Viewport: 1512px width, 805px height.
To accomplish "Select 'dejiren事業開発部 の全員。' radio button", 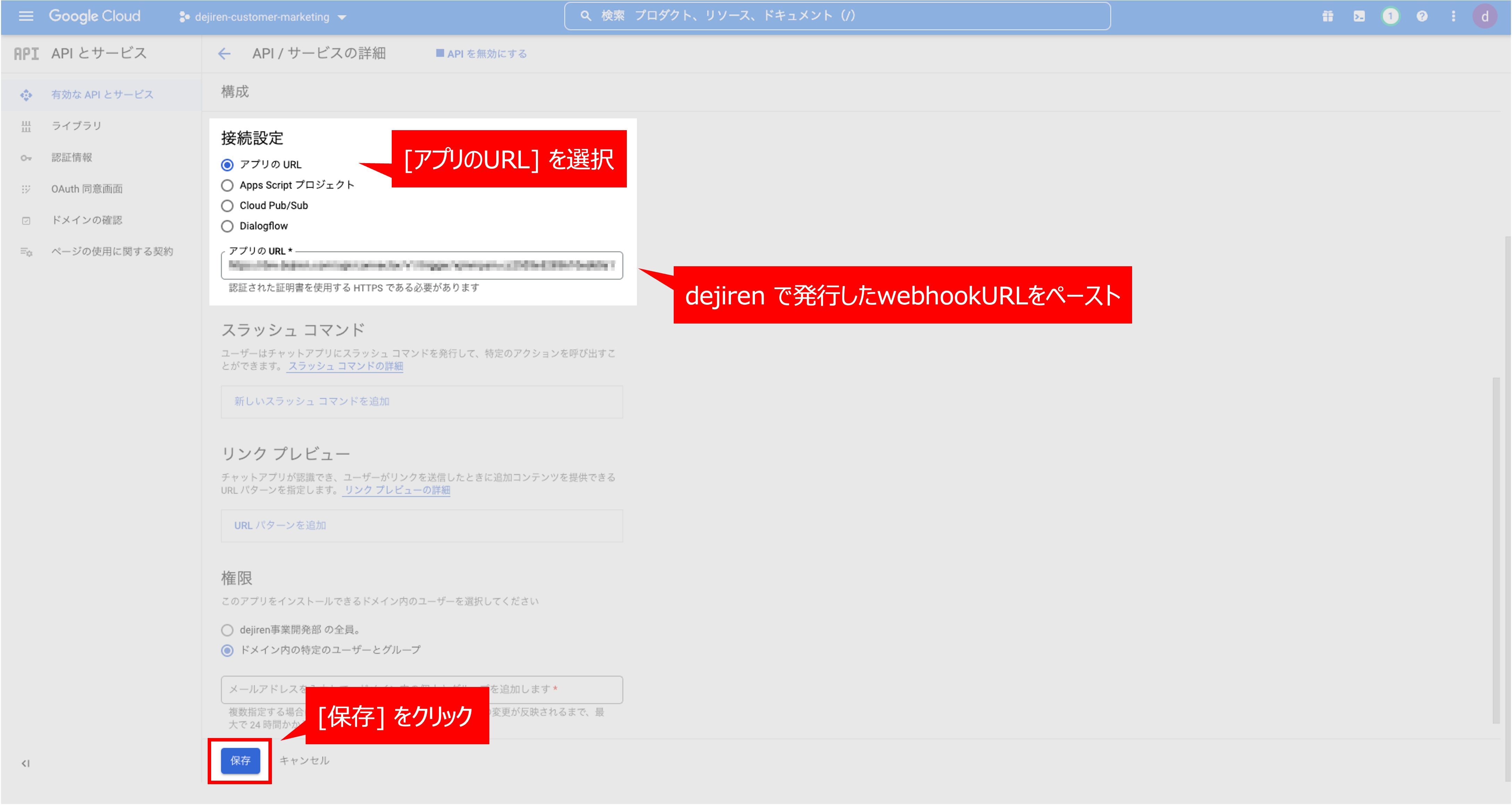I will pos(227,630).
